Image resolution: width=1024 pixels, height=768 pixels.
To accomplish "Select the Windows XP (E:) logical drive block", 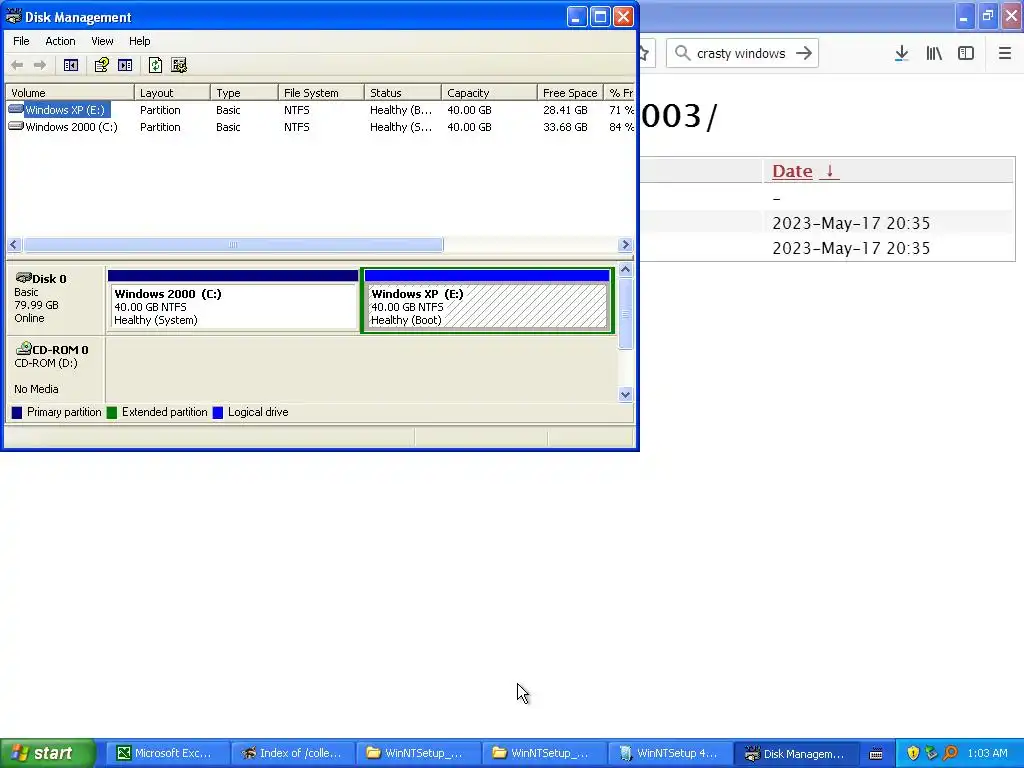I will [x=487, y=301].
